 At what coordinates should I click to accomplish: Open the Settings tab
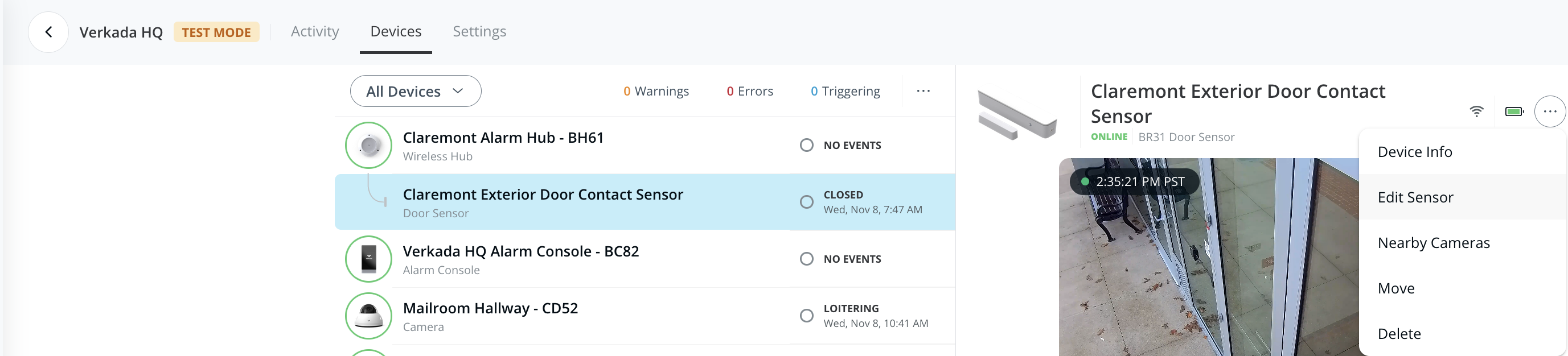coord(479,32)
